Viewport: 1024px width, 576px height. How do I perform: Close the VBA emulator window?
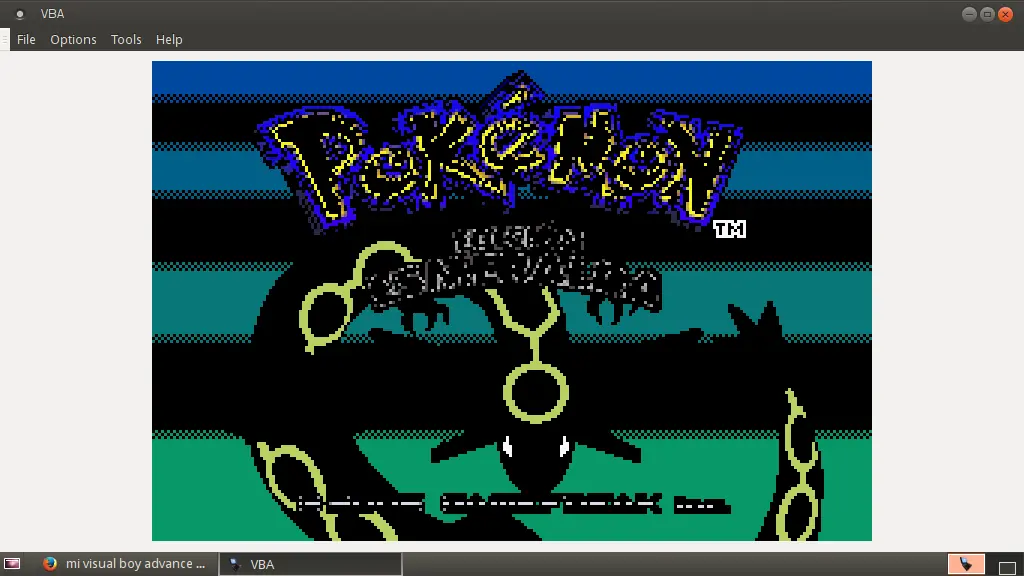point(1006,14)
